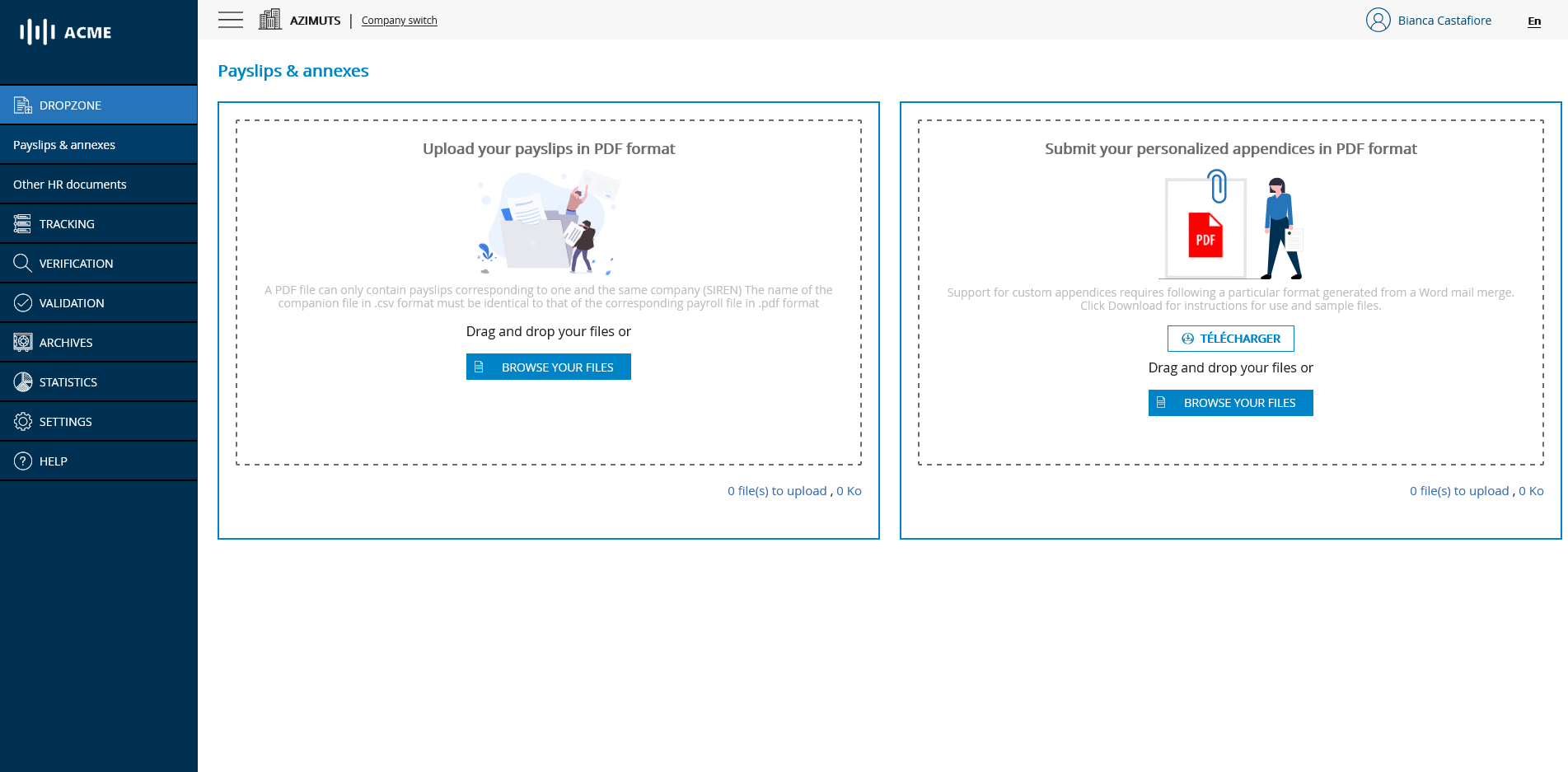The height and width of the screenshot is (772, 1568).
Task: Open the Dropzone section icon
Action: (22, 104)
